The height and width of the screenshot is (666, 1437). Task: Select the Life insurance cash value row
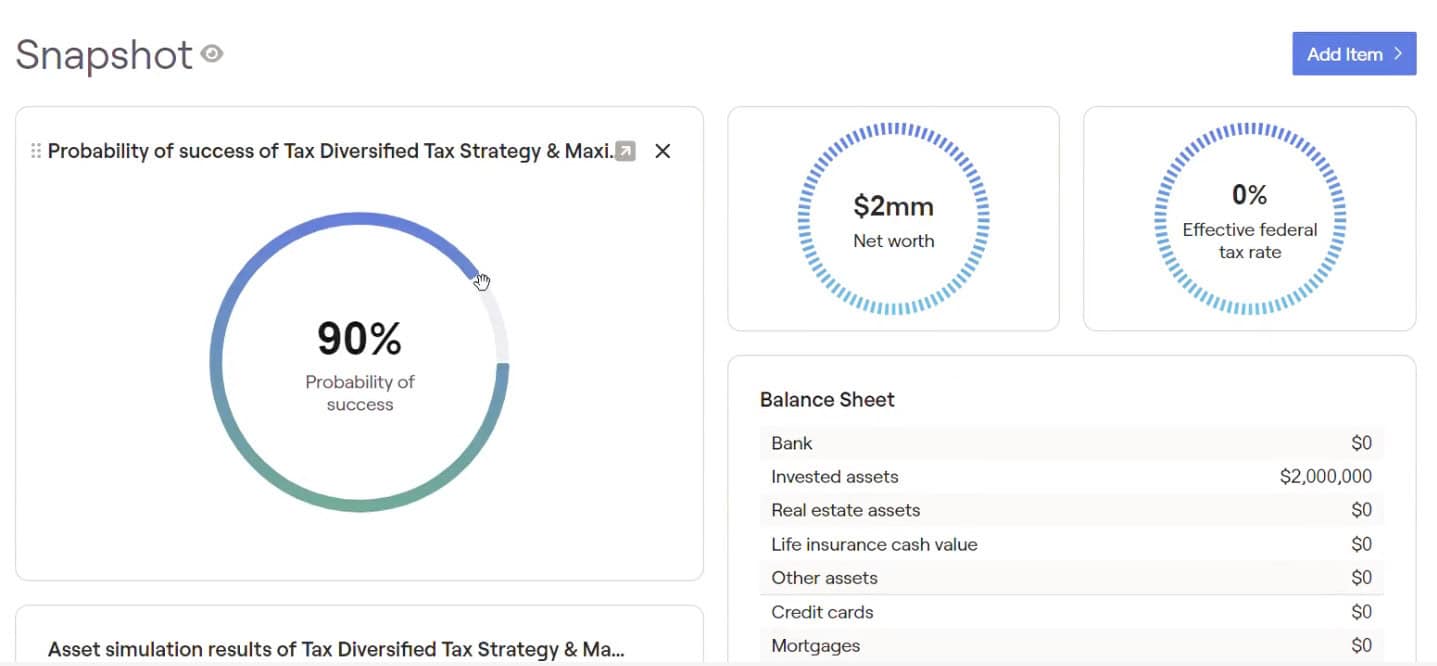(x=1072, y=544)
